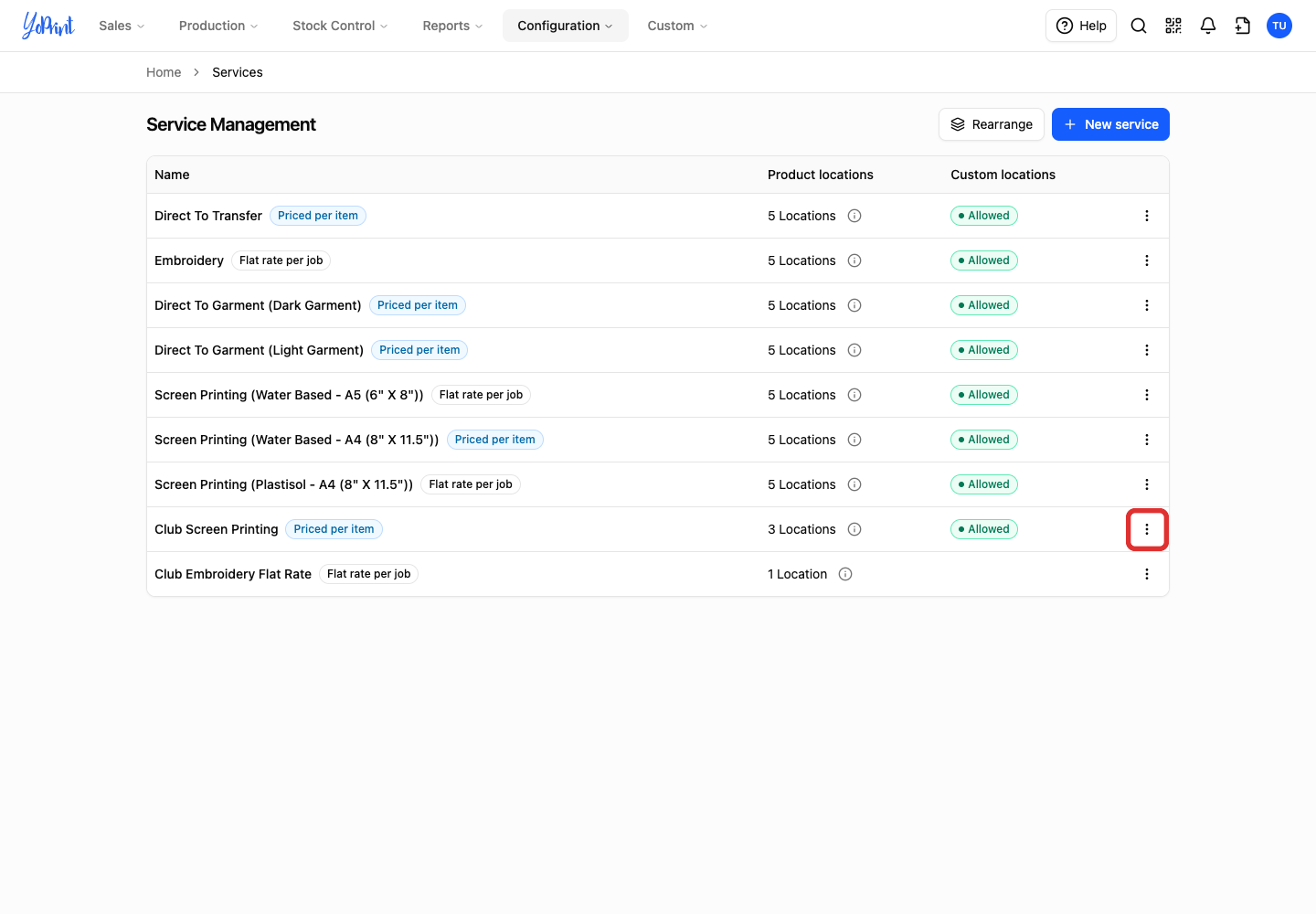Expand the Stock Control menu

340,26
